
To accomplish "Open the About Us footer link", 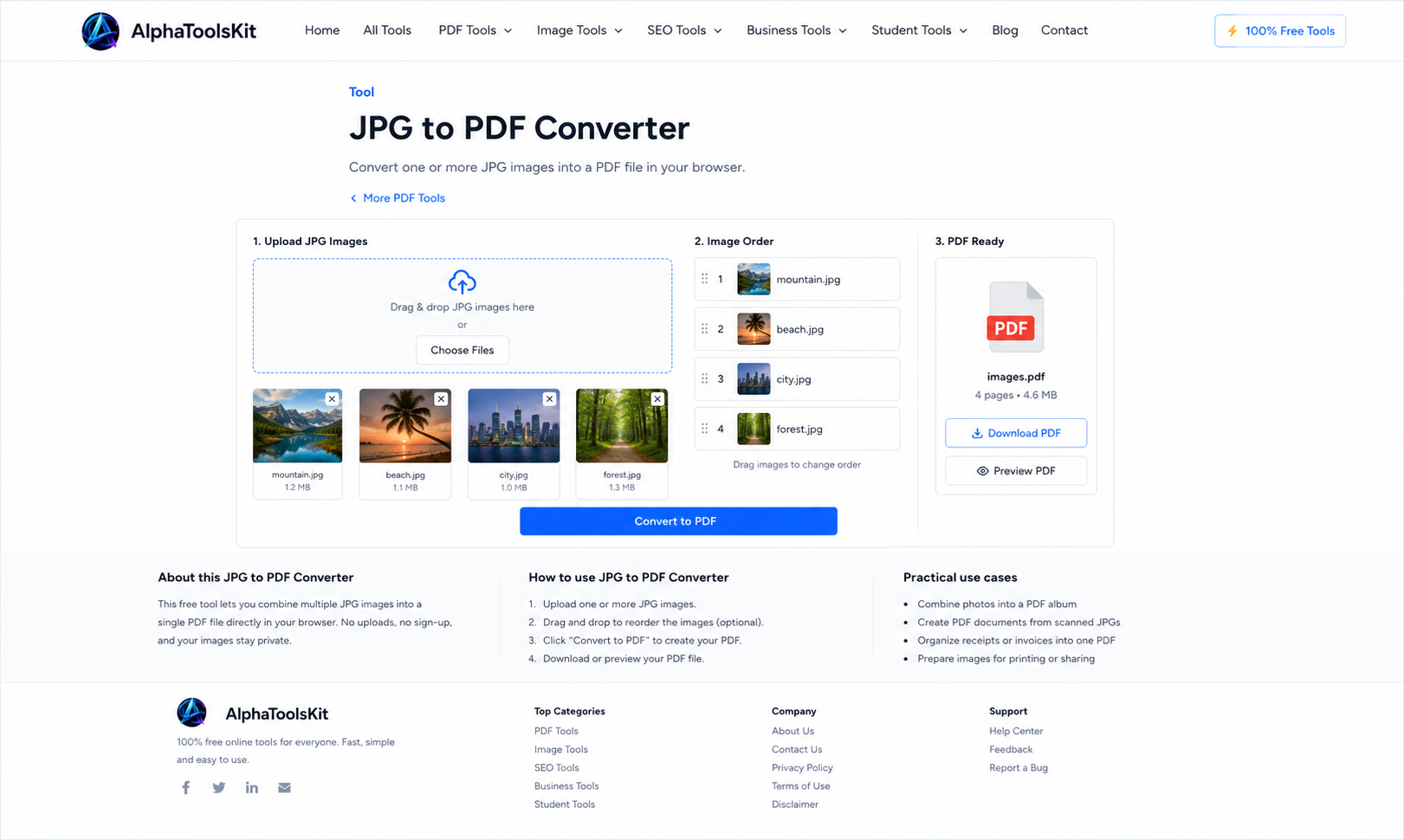I will click(x=793, y=731).
